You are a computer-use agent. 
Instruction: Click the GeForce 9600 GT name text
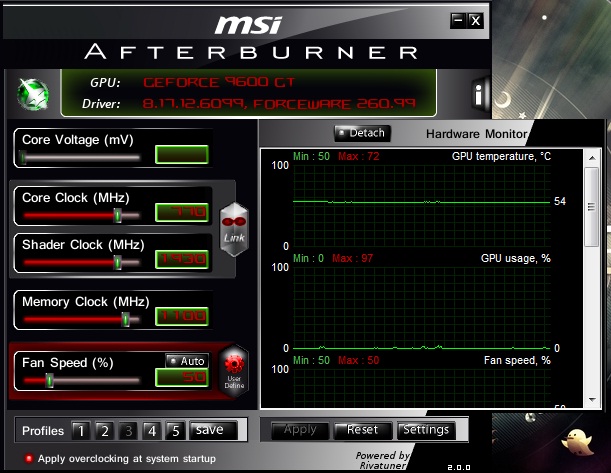[x=219, y=82]
